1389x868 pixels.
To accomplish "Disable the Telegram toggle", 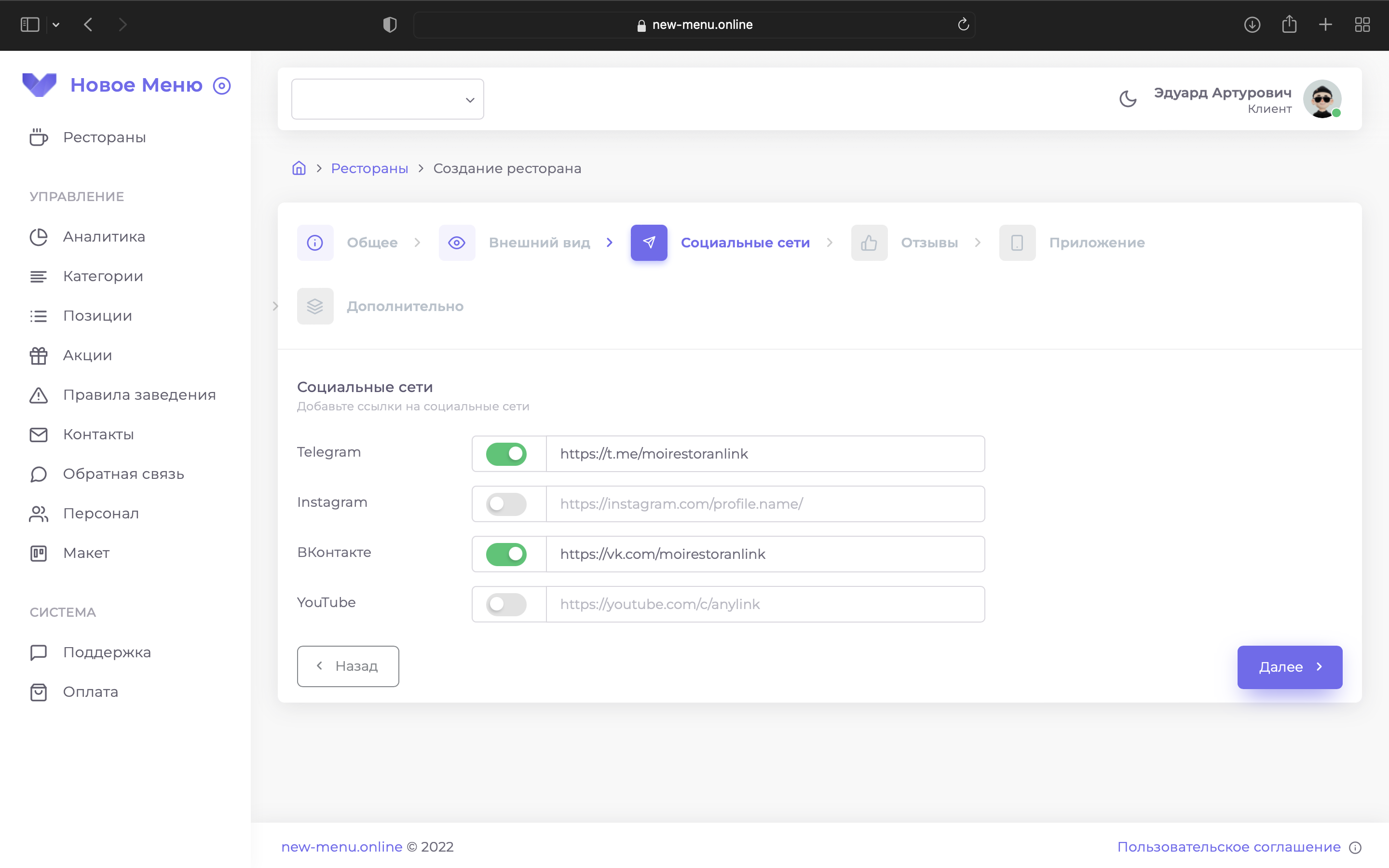I will [x=506, y=454].
